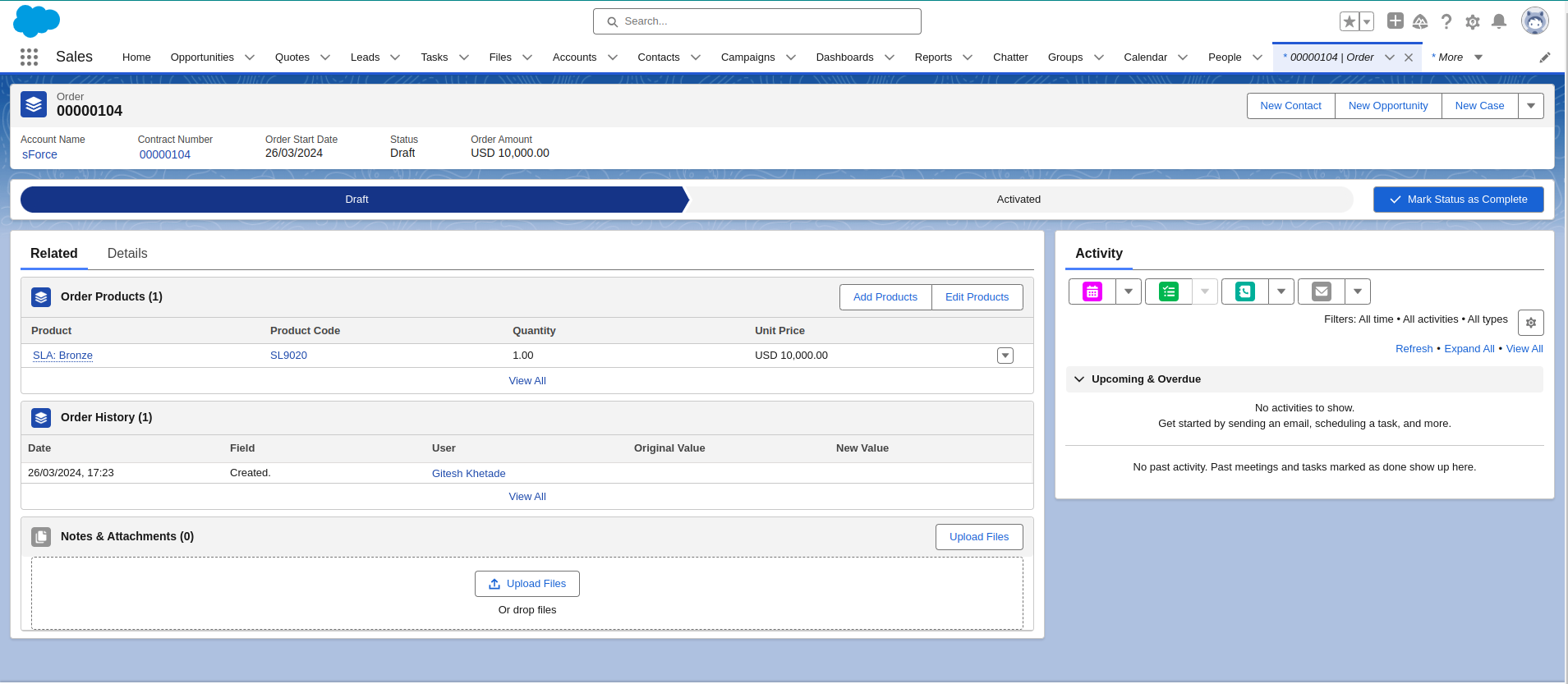Open the favorites list dropdown arrow
This screenshot has width=1568, height=684.
[x=1367, y=21]
